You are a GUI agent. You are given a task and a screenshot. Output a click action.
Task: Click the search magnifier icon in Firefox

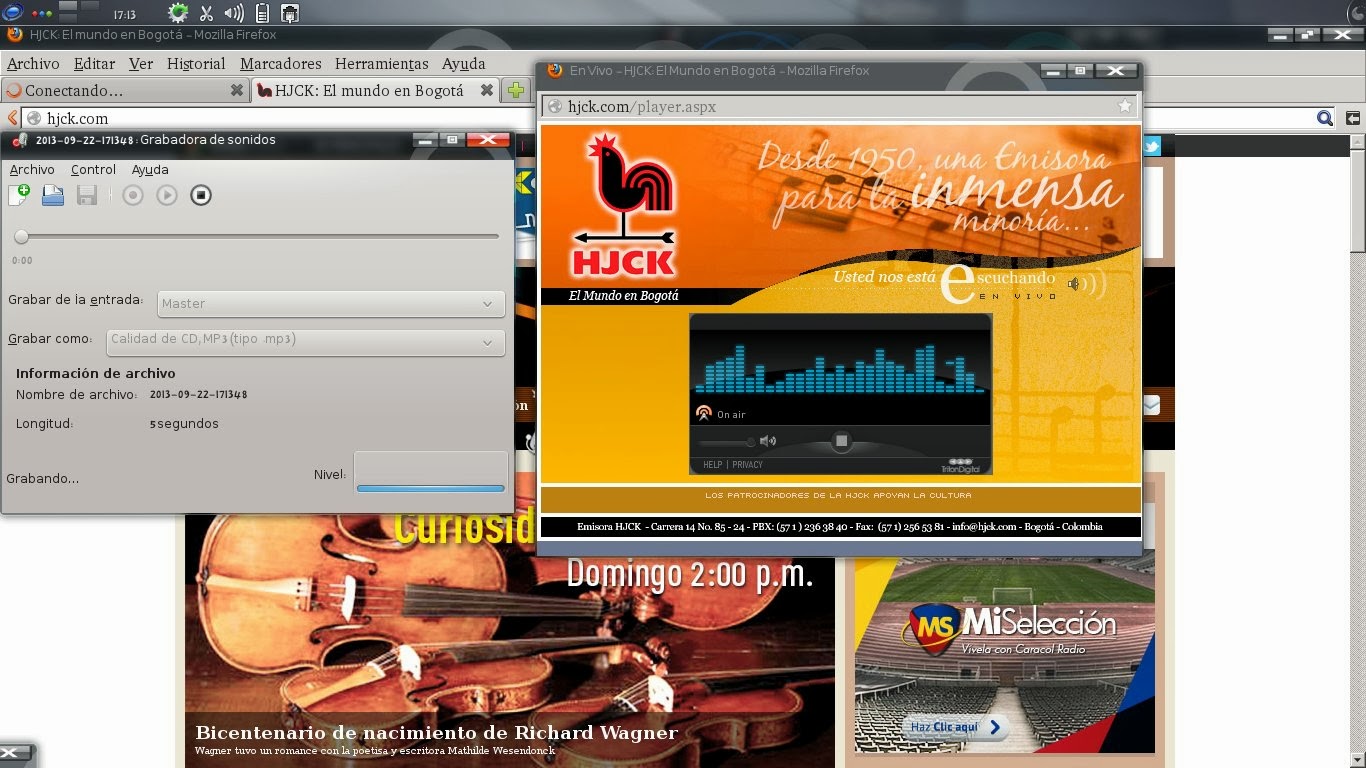(1325, 118)
